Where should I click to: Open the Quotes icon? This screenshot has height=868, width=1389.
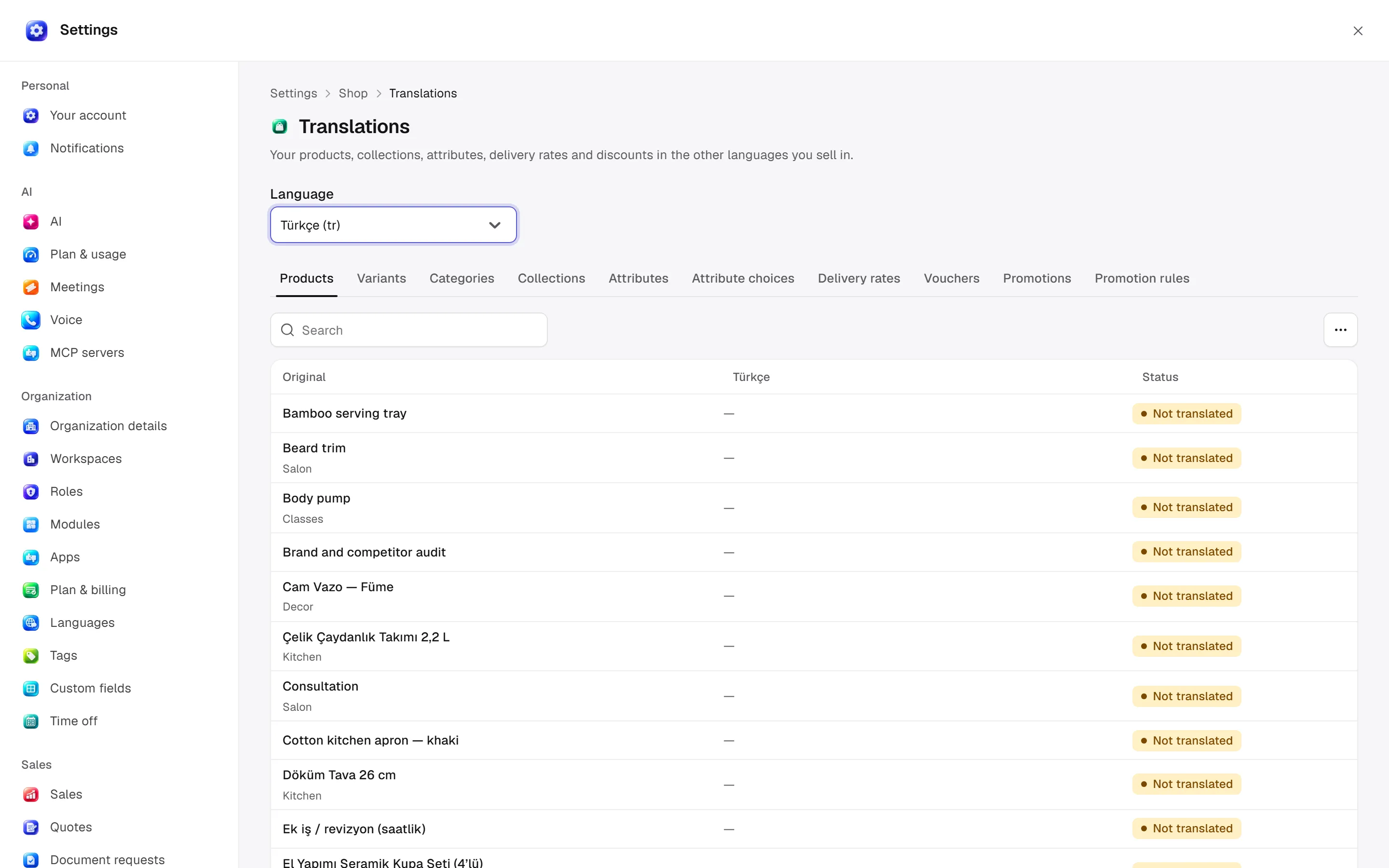pyautogui.click(x=30, y=827)
